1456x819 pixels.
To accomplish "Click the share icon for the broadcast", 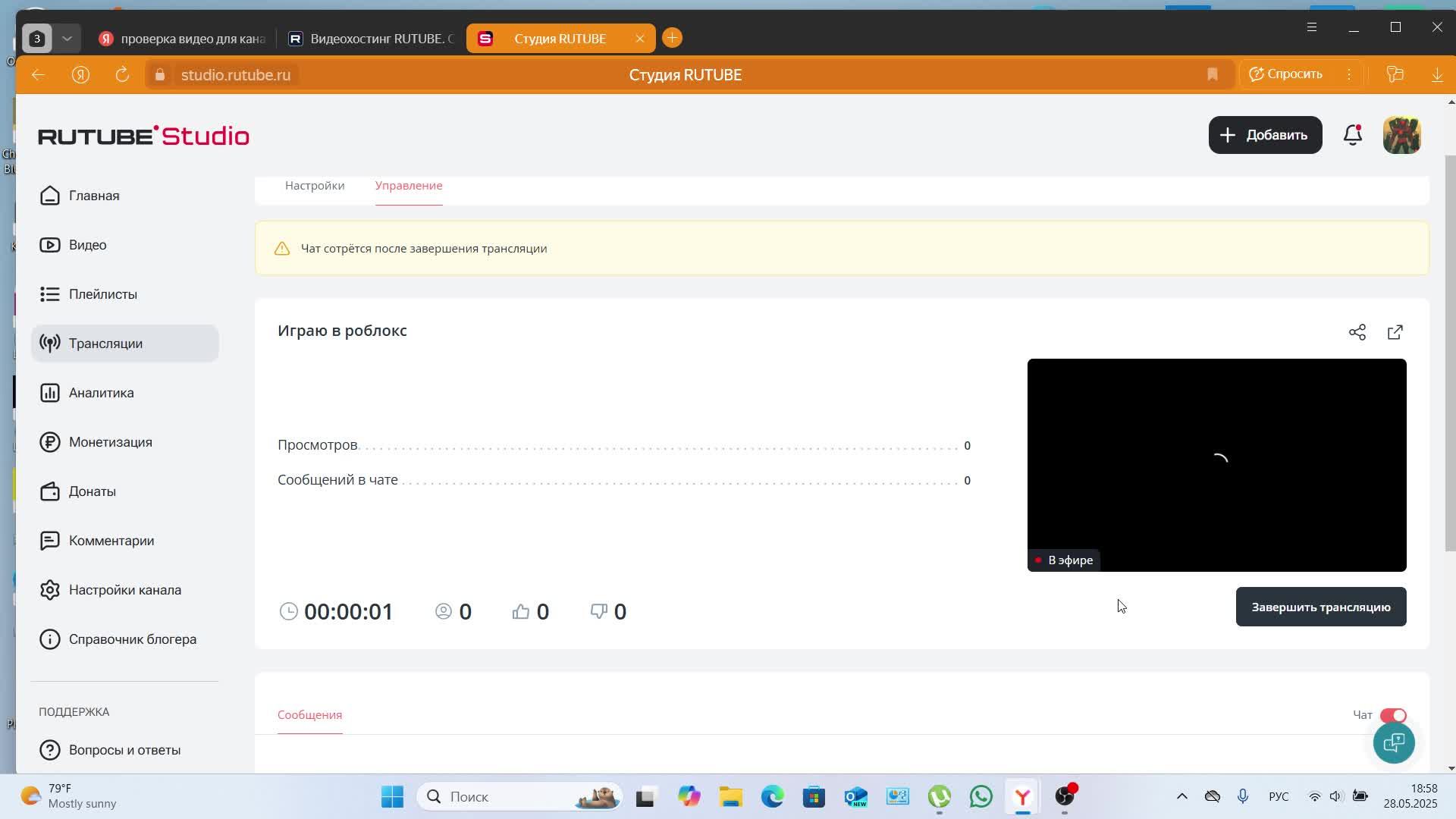I will 1357,332.
